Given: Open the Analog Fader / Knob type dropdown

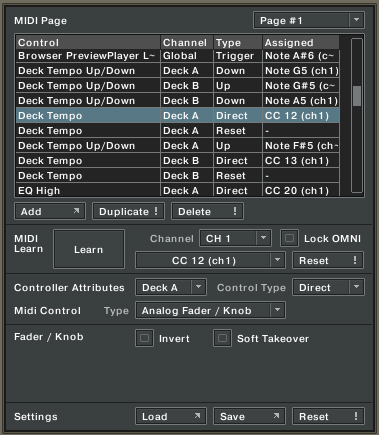Looking at the screenshot, I should tap(210, 310).
